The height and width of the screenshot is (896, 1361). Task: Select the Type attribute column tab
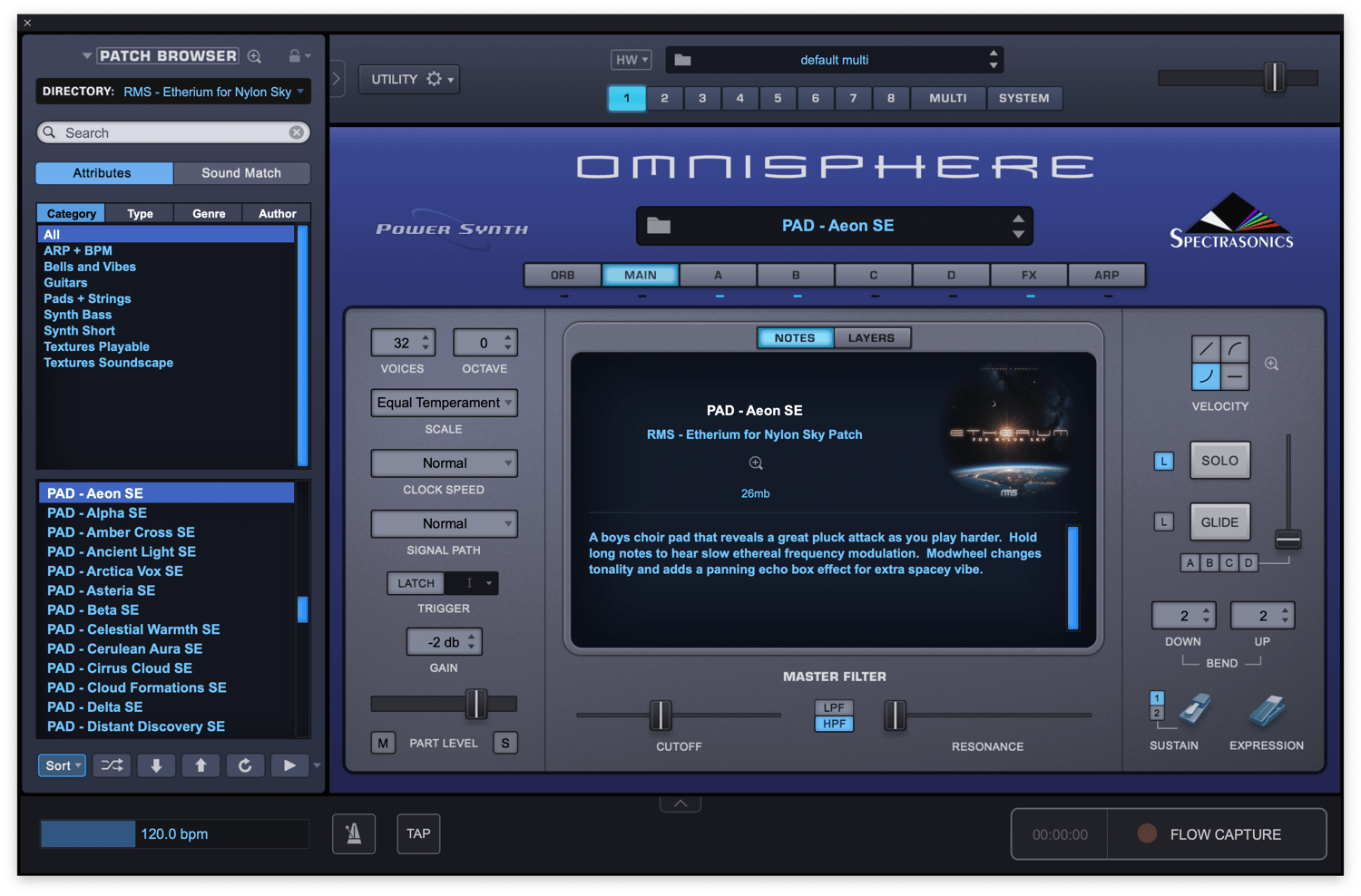(x=140, y=214)
